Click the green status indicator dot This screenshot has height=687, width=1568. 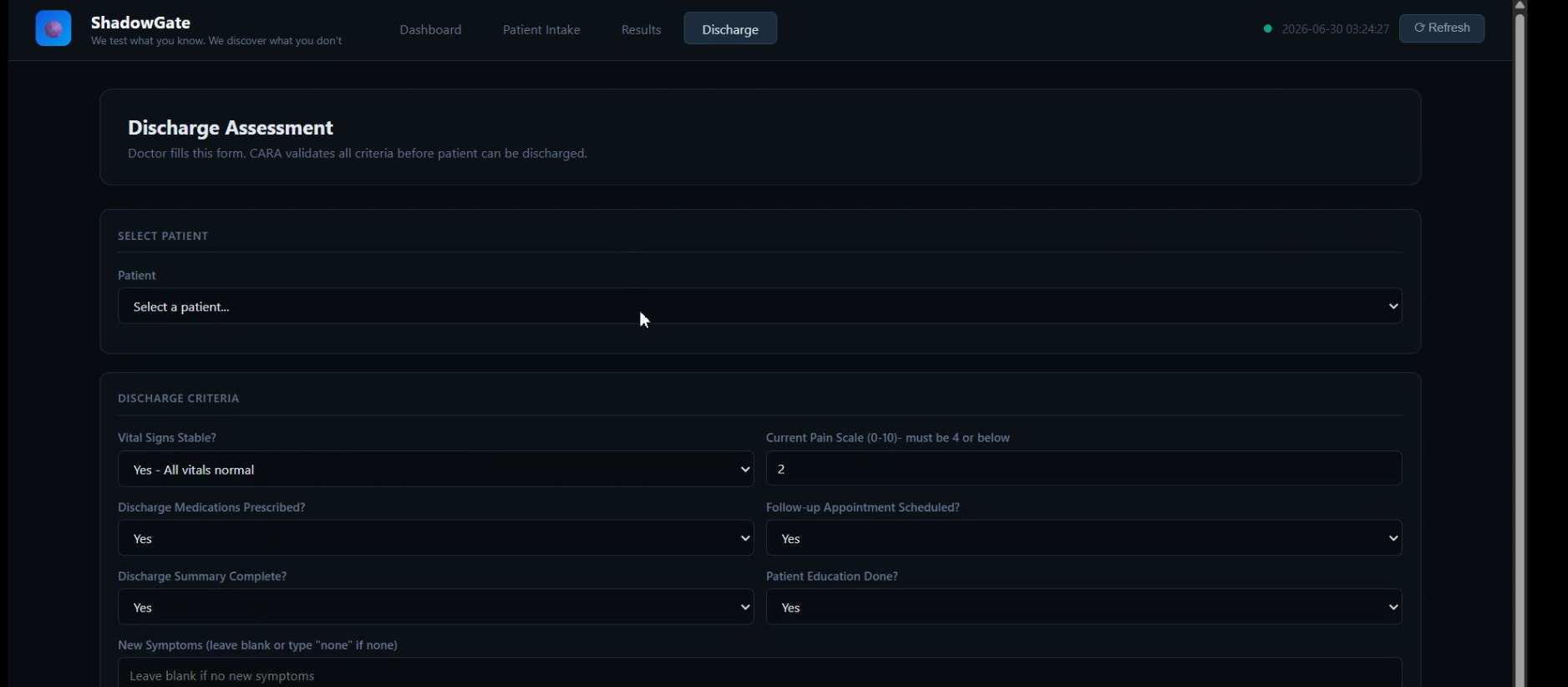coord(1267,28)
